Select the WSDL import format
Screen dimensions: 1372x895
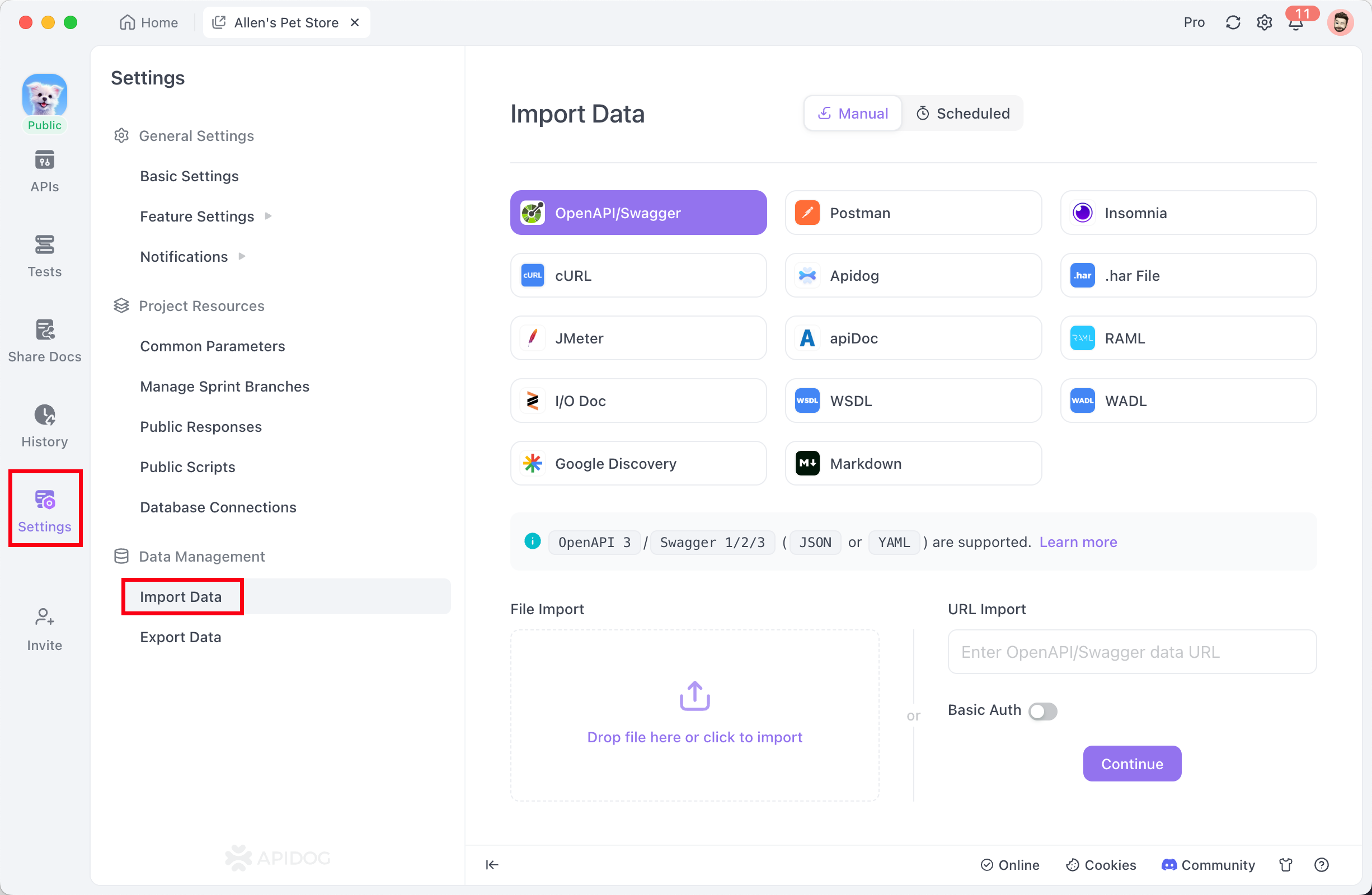(x=913, y=401)
